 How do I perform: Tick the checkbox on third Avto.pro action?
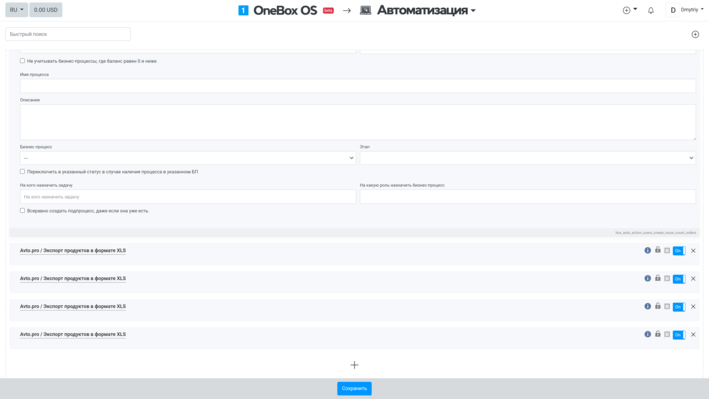[667, 307]
